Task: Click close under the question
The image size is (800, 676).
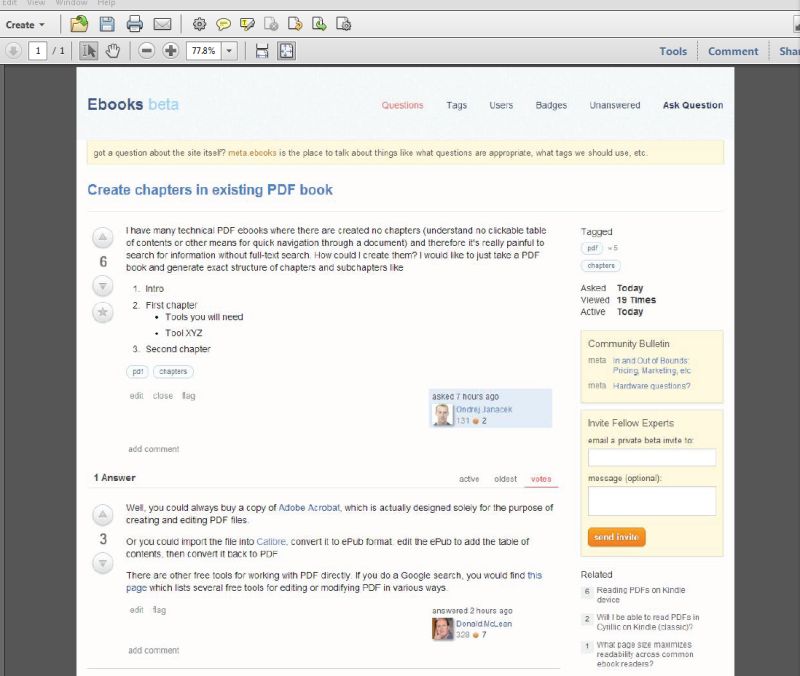Action: (x=163, y=395)
